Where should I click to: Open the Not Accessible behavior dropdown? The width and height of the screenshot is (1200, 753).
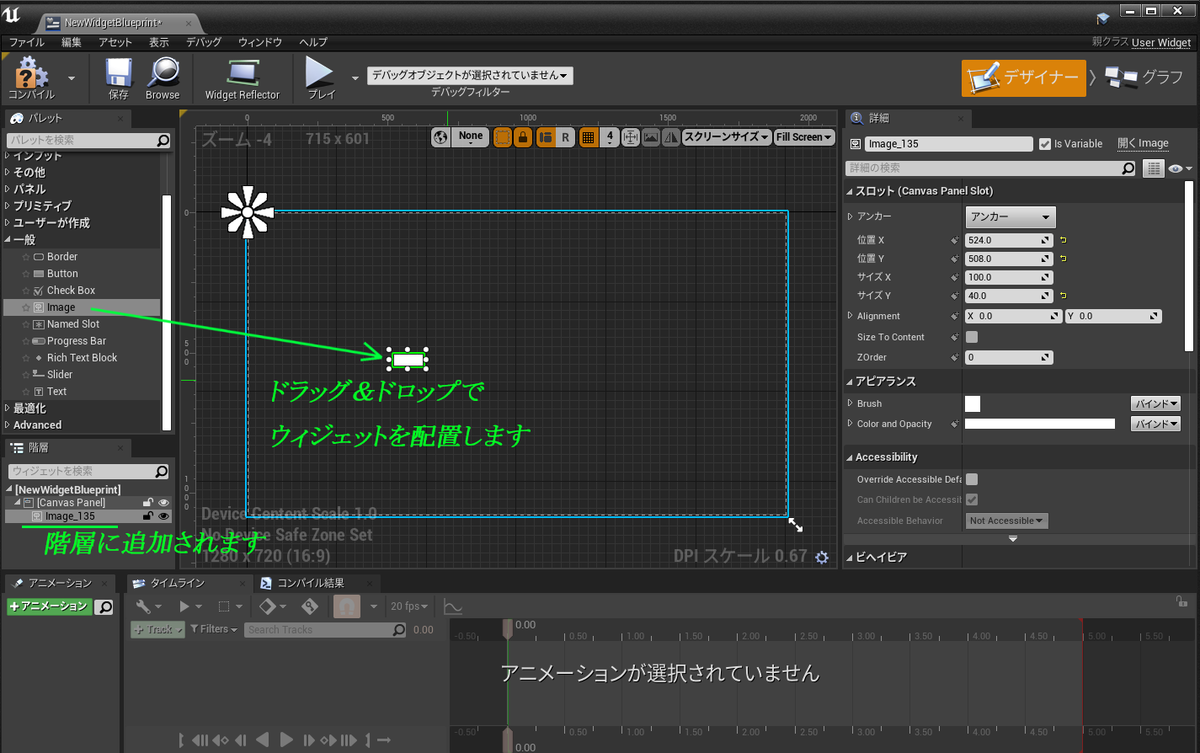(1007, 521)
